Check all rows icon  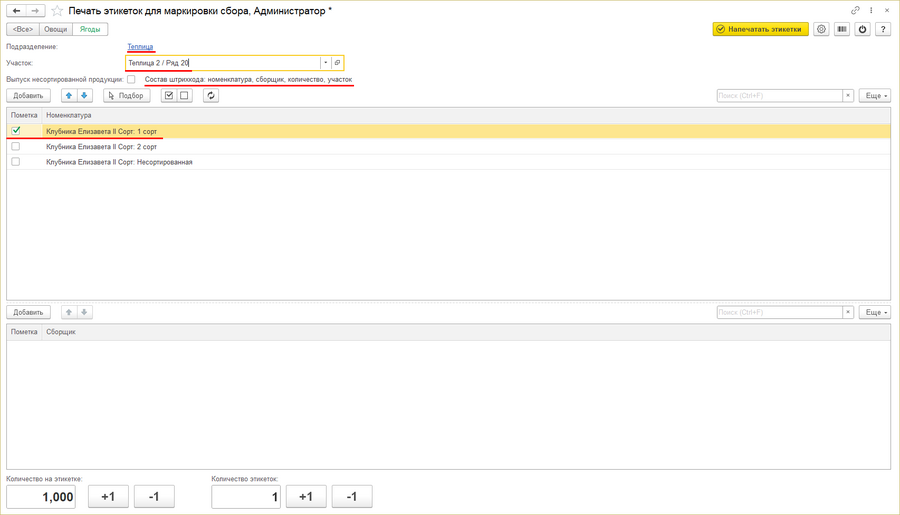[x=169, y=96]
